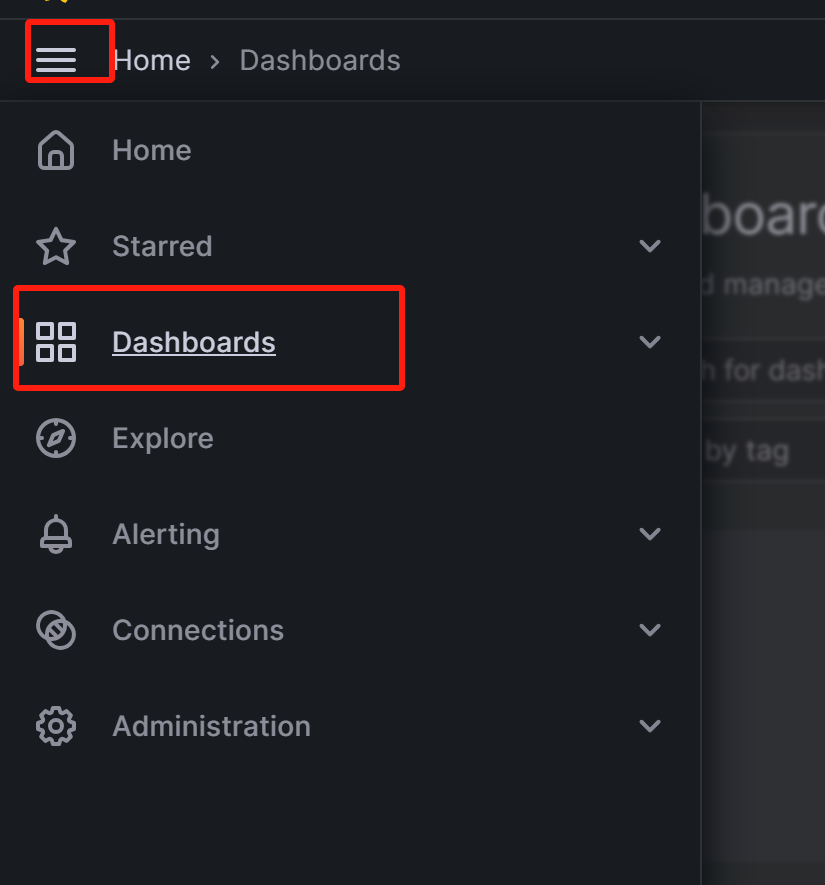Click the Alerting bell icon
Screen dimensions: 825x885
[56, 534]
